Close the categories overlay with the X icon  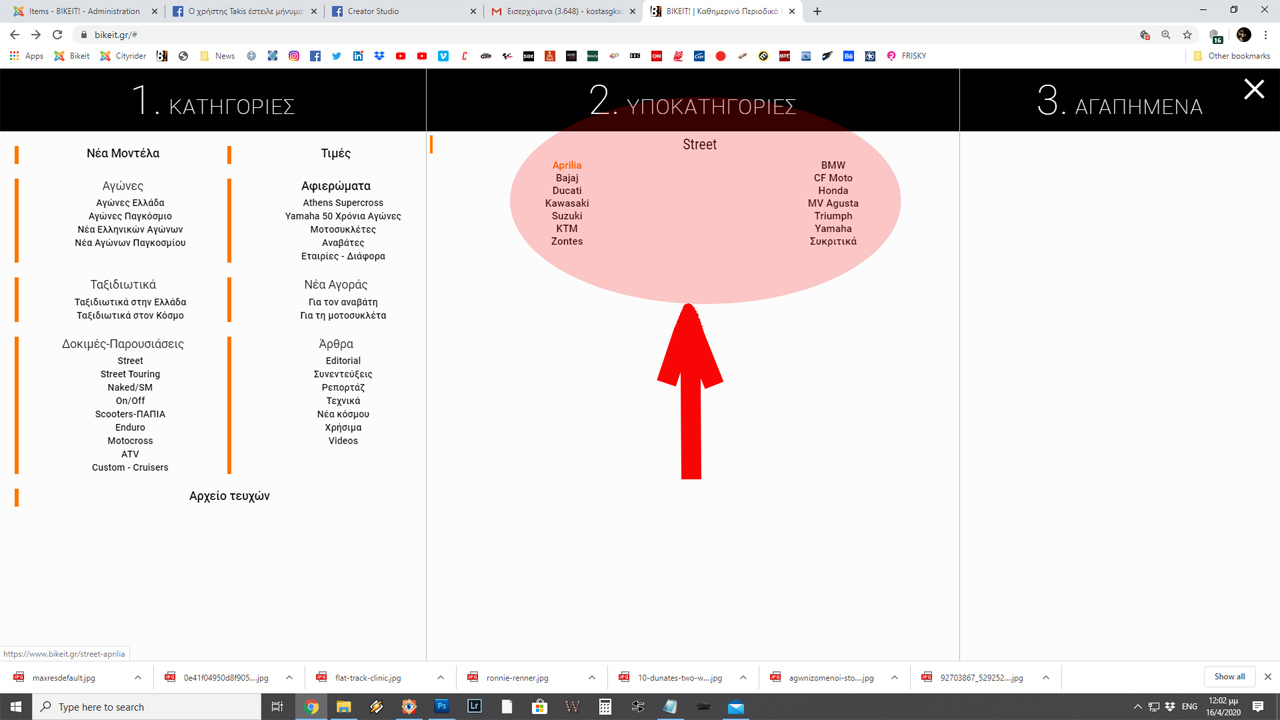click(x=1254, y=90)
